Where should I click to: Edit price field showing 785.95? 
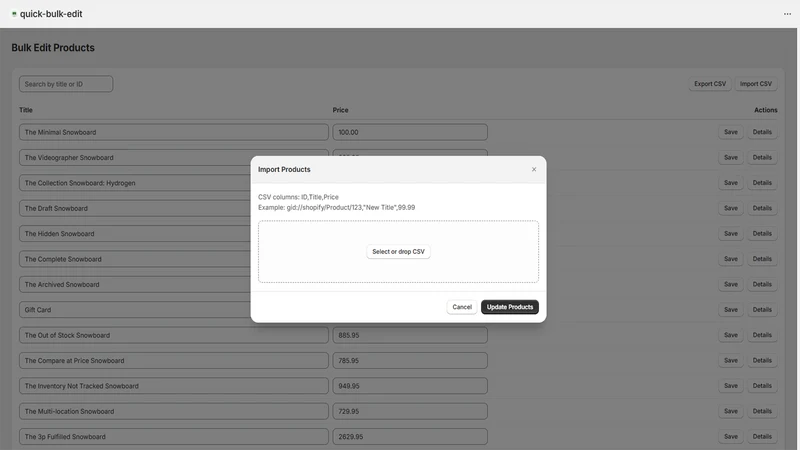tap(410, 360)
